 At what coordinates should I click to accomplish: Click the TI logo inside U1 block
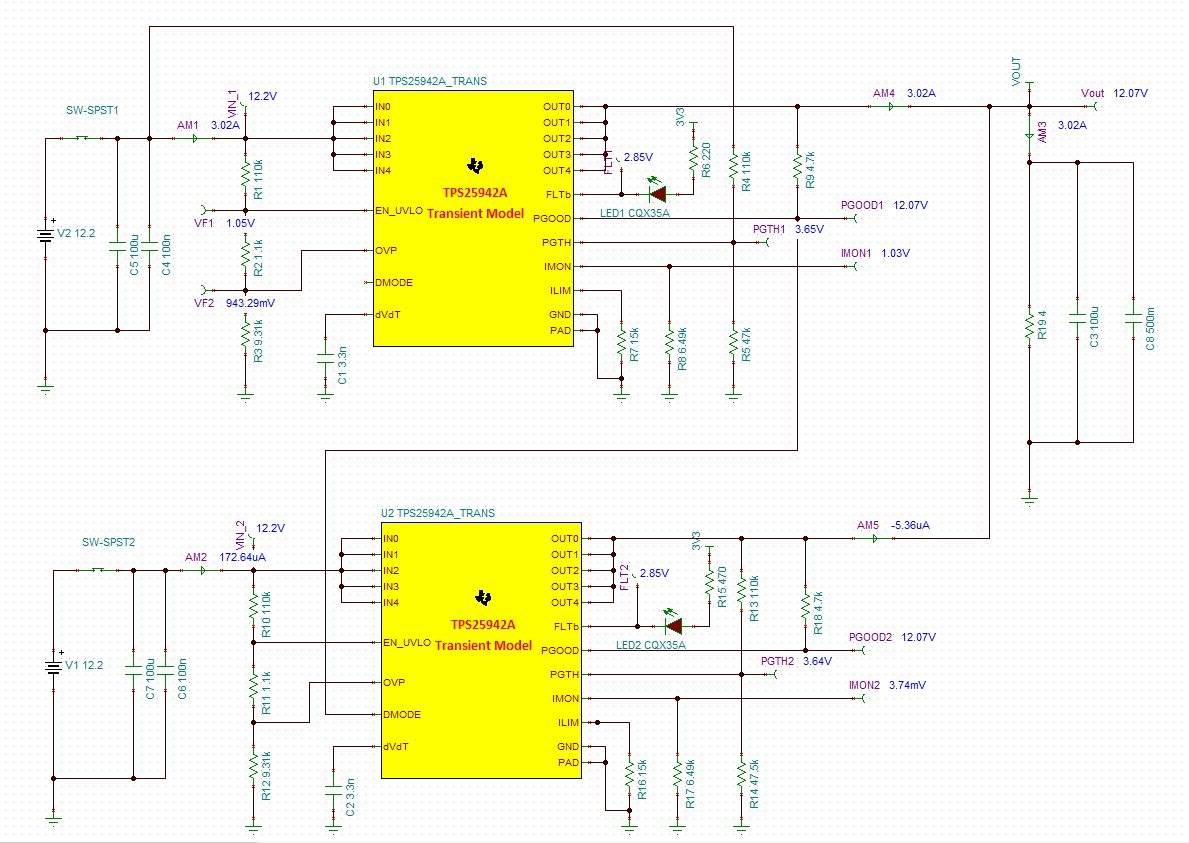(x=475, y=165)
